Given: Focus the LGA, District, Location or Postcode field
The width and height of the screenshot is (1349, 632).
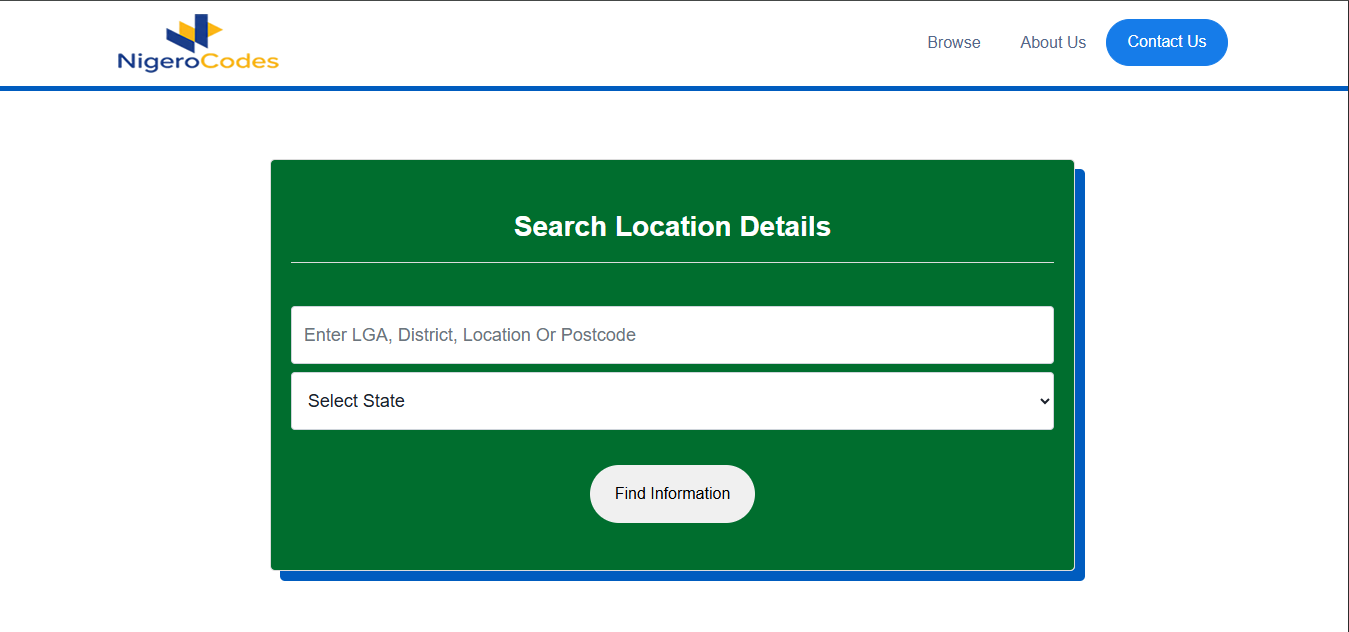Looking at the screenshot, I should [x=672, y=335].
